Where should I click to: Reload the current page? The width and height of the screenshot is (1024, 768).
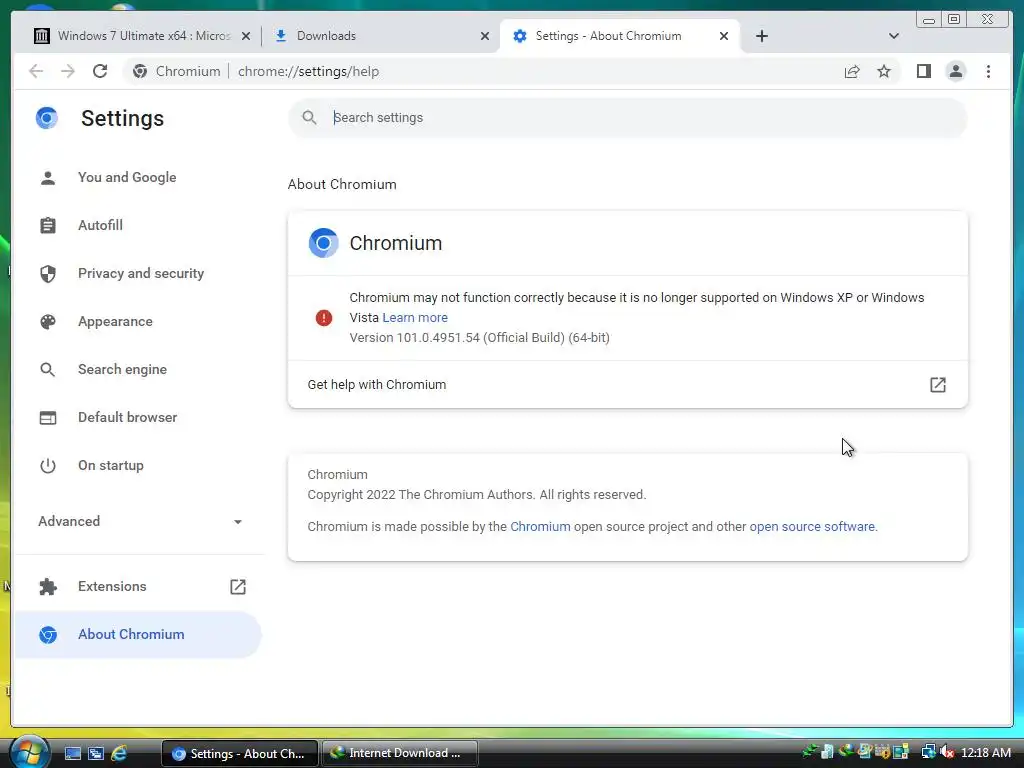click(x=100, y=71)
